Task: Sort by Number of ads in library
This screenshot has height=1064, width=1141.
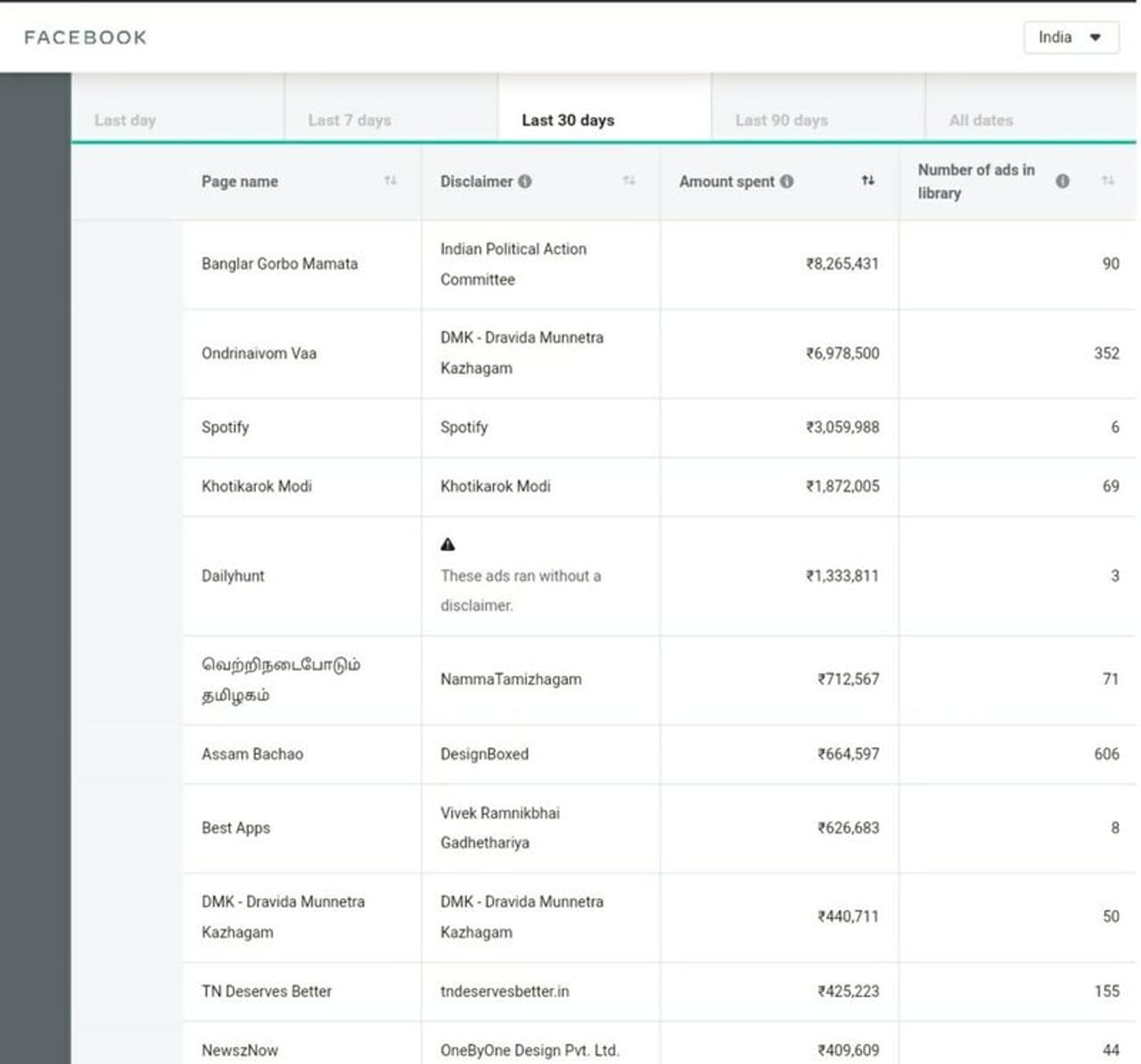Action: tap(1108, 181)
